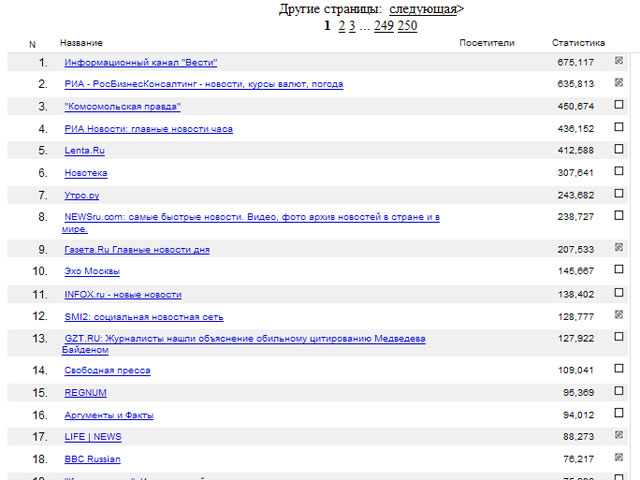640x480 pixels.
Task: Click the "Комсомольская правда" link
Action: 122,107
